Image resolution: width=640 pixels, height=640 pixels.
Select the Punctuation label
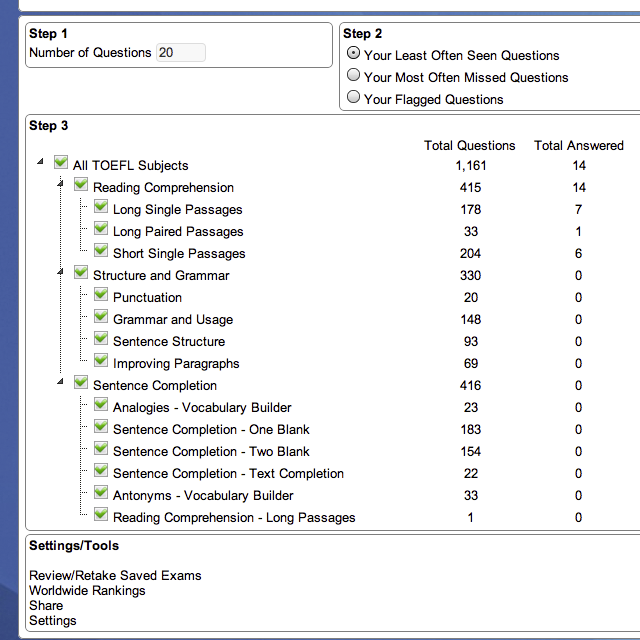click(147, 298)
